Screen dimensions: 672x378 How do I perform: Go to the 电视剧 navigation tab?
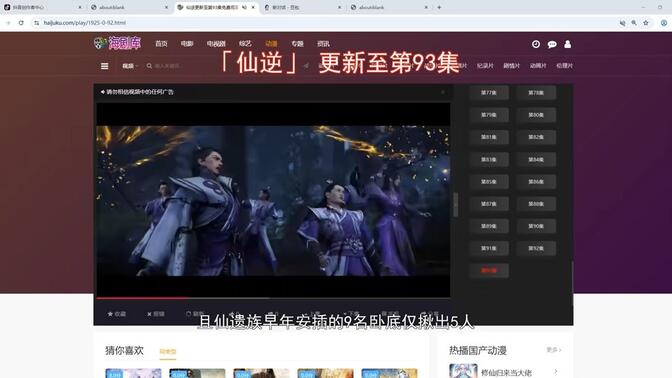pos(216,44)
